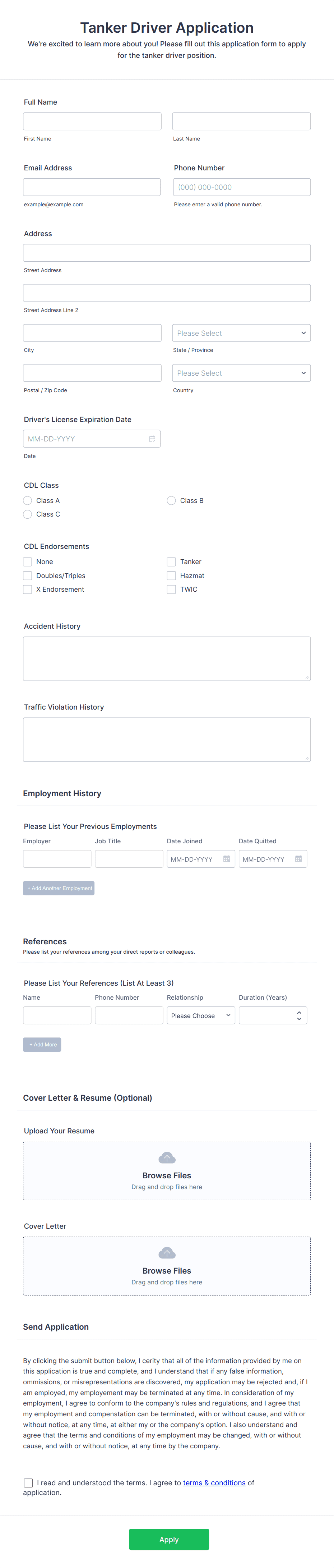This screenshot has width=334, height=1568.
Task: Click the Duration (Years) stepper arrows
Action: (299, 1015)
